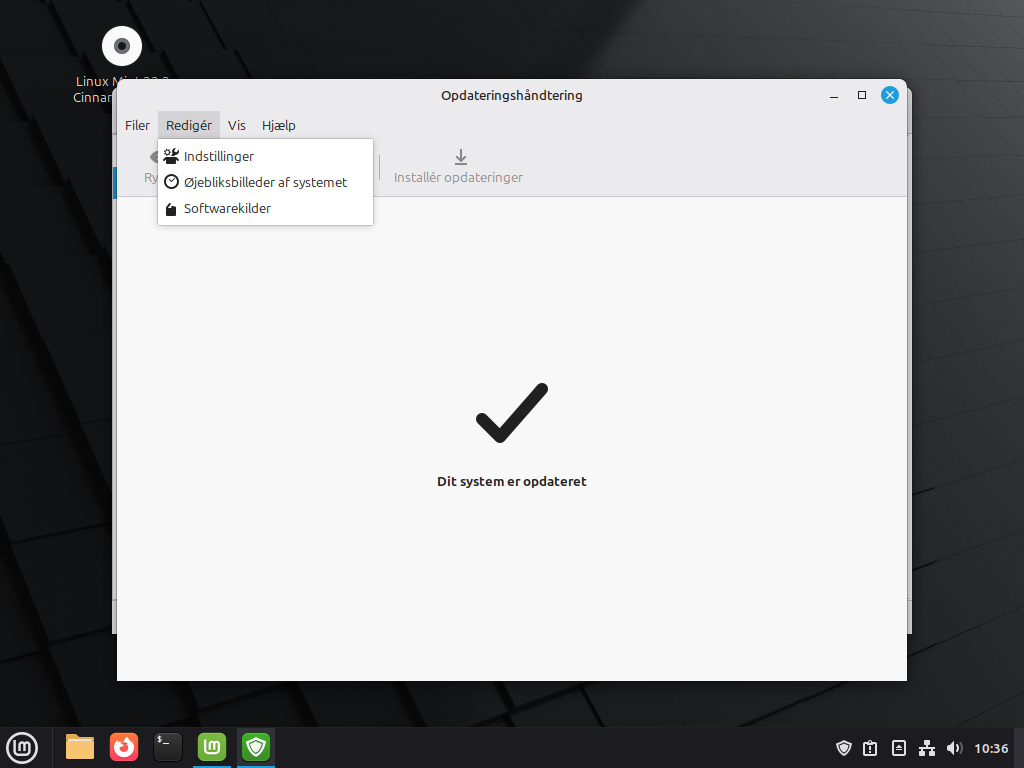Maximize the Opdateringshåndtering window
The width and height of the screenshot is (1024, 768).
862,95
